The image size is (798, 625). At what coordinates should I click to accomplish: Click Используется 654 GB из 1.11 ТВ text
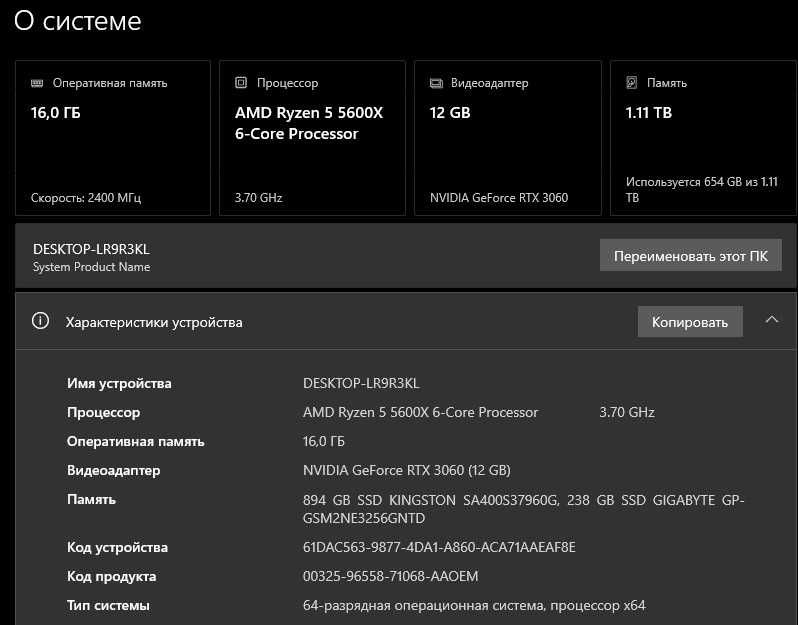[702, 189]
